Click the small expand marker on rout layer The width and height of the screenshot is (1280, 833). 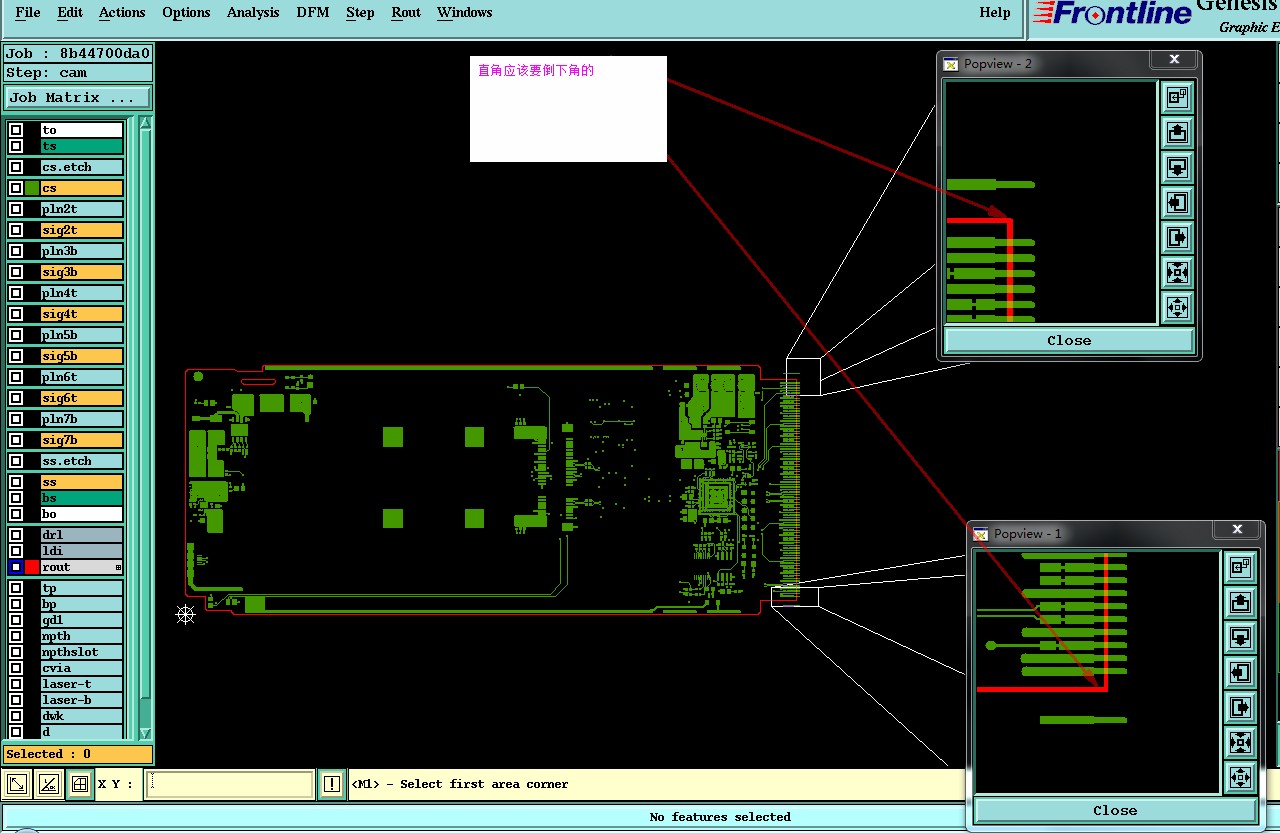(x=118, y=567)
